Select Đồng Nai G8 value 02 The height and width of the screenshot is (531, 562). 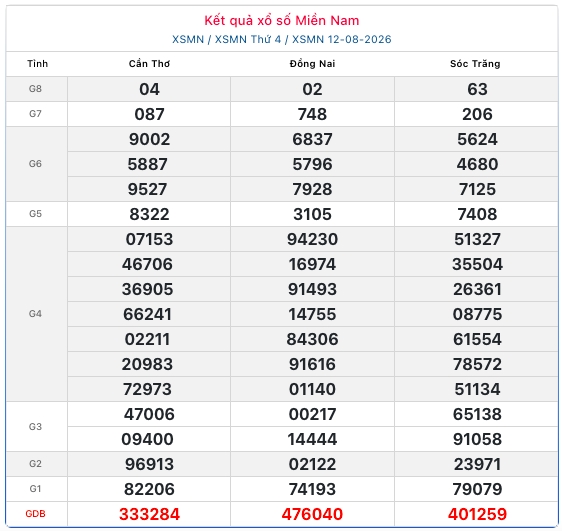(312, 89)
